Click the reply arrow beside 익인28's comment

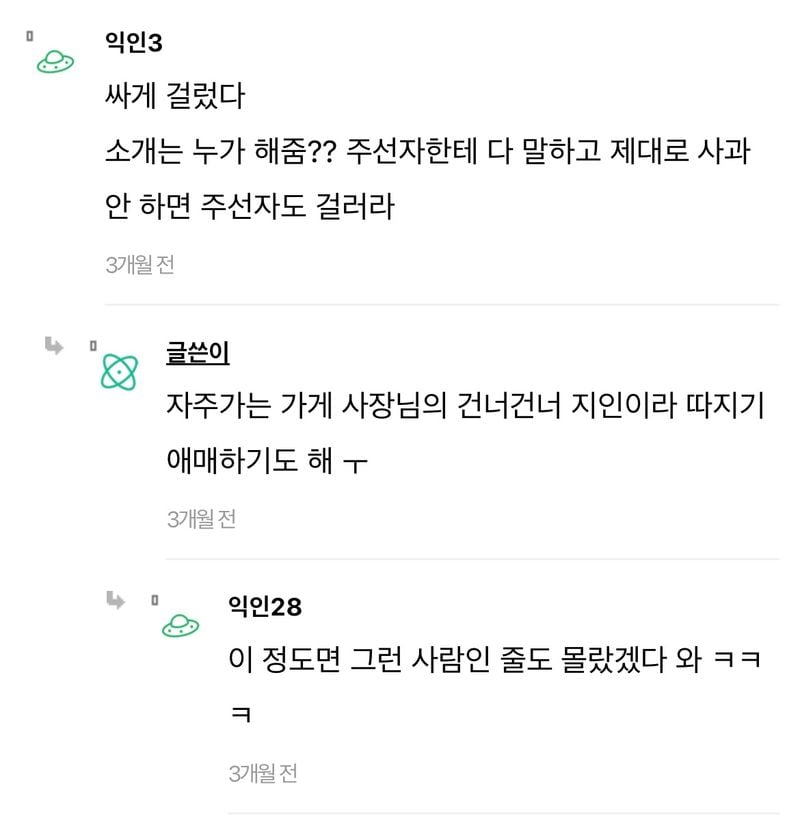point(115,600)
